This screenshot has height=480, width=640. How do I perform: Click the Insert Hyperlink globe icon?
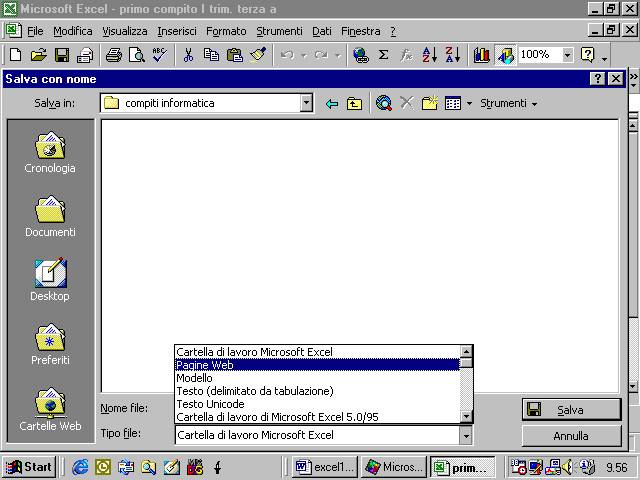[x=361, y=55]
